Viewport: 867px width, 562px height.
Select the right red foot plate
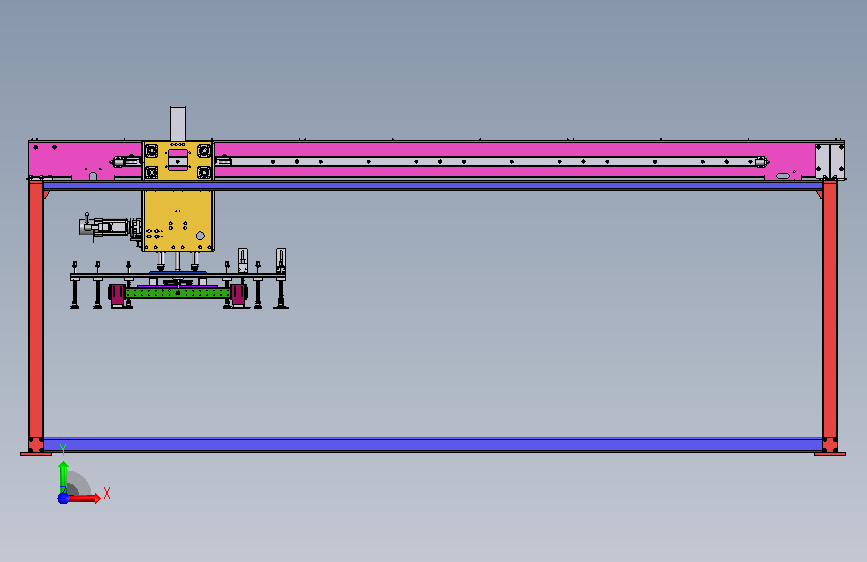click(829, 454)
